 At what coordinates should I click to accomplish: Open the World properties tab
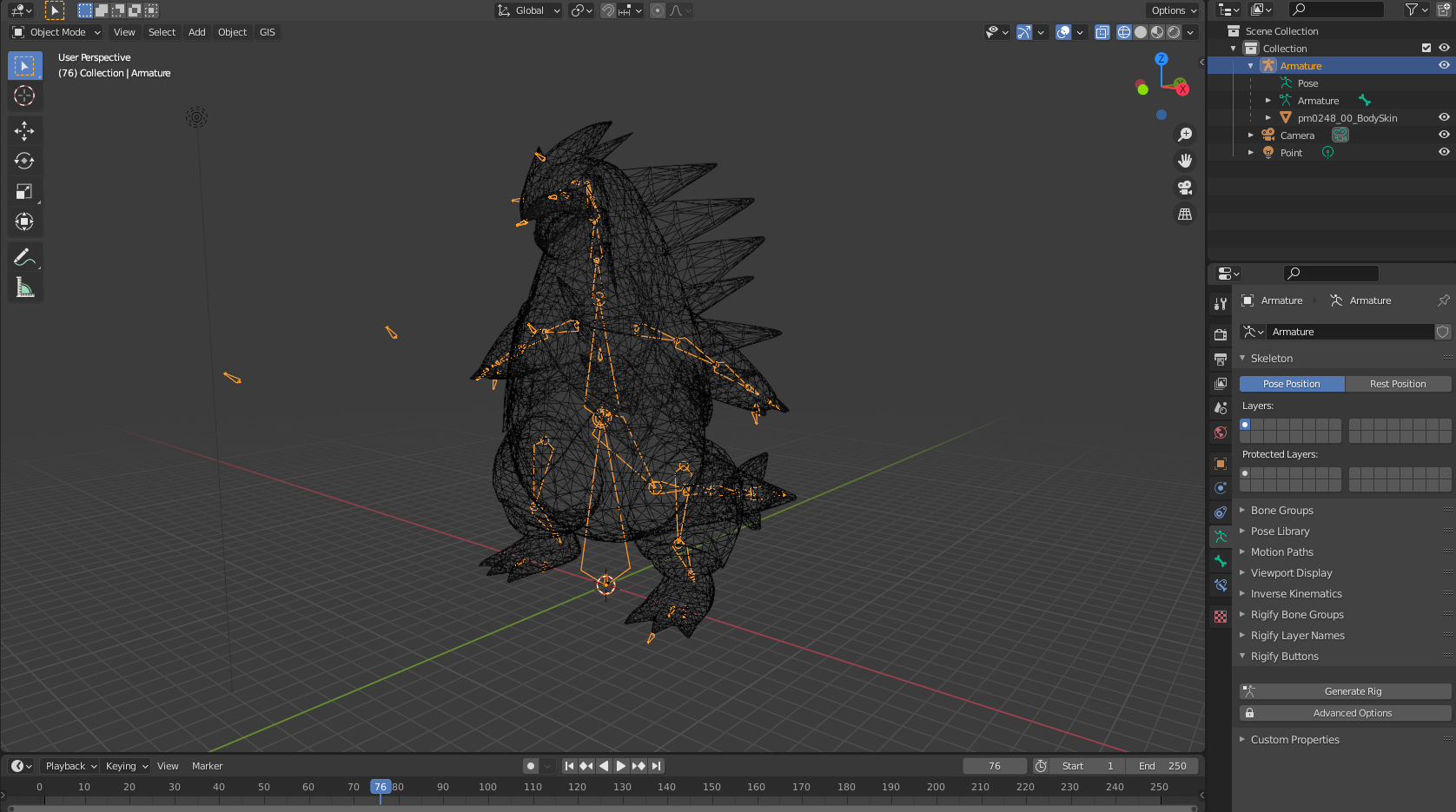point(1221,432)
